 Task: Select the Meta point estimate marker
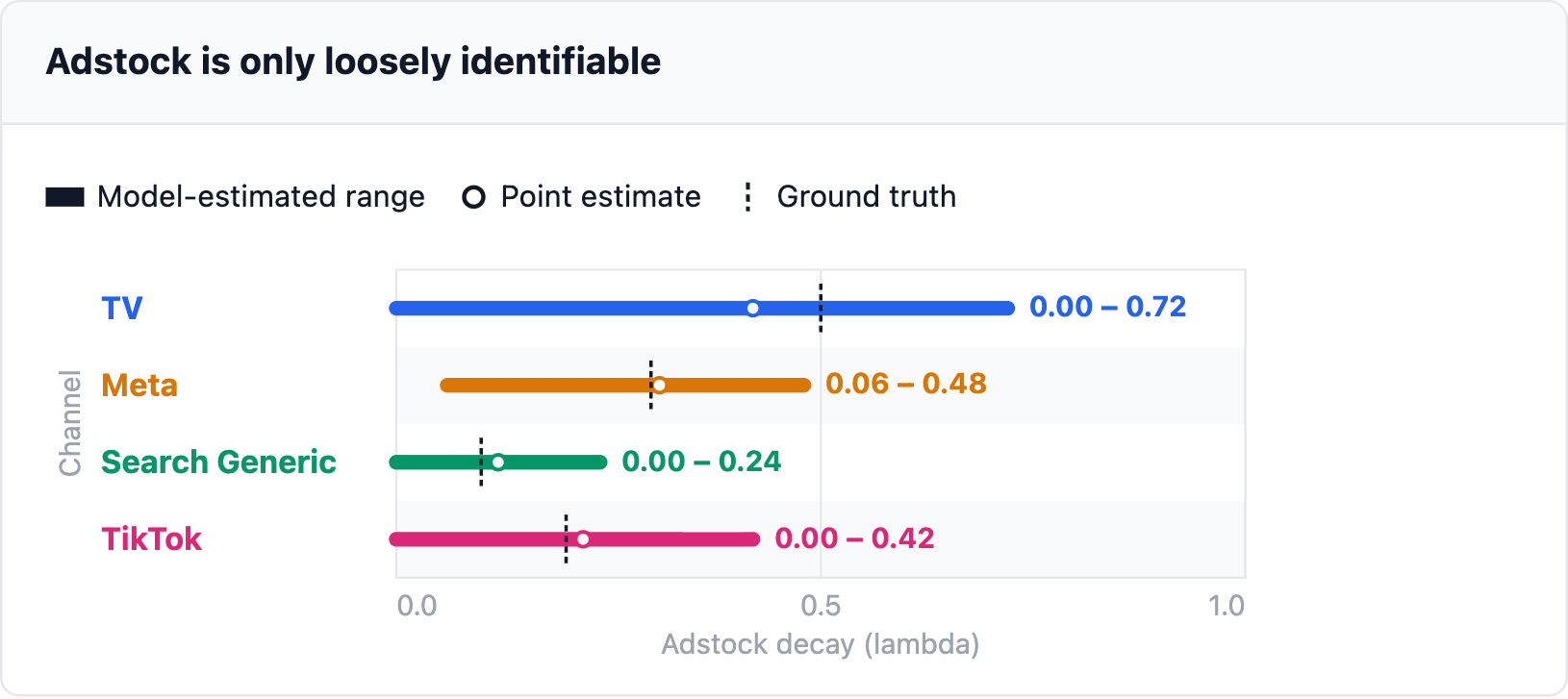659,386
